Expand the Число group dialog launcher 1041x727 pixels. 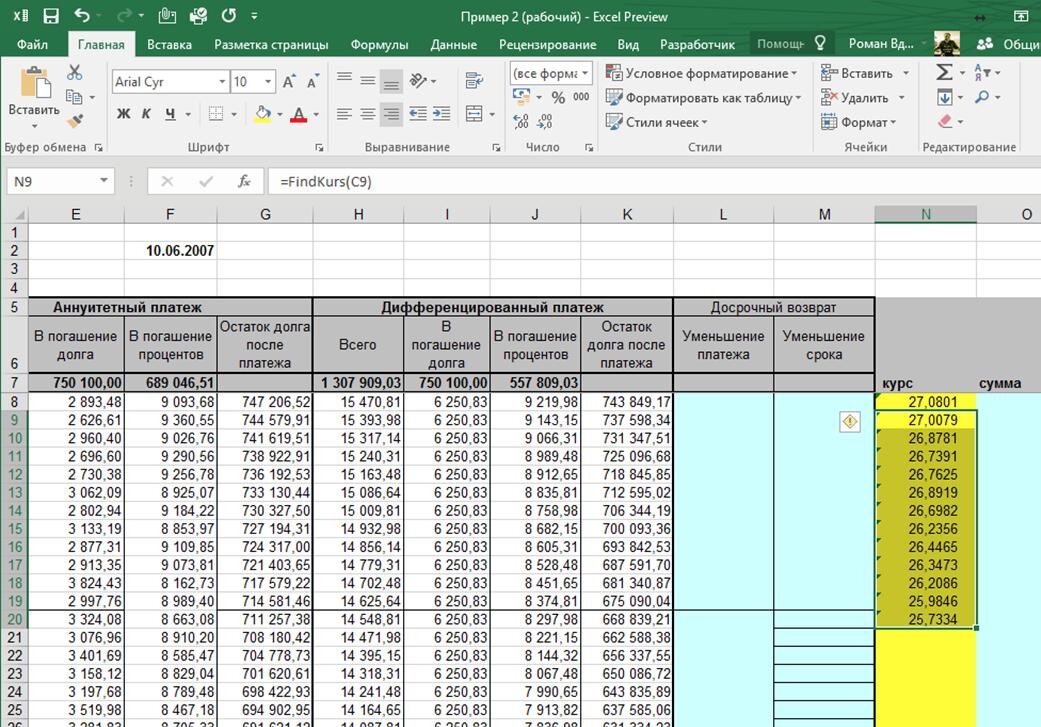(589, 147)
